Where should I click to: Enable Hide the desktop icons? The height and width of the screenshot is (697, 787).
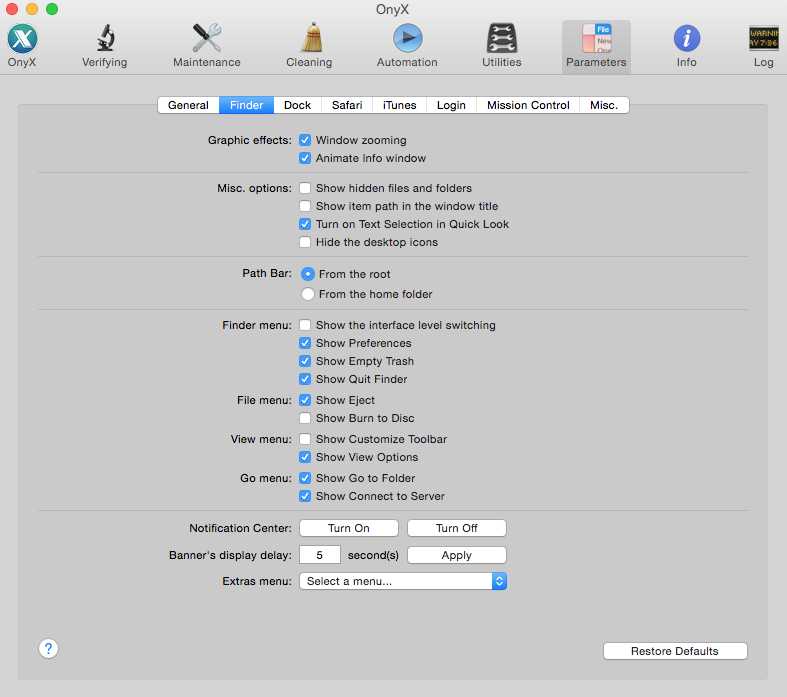tap(305, 242)
